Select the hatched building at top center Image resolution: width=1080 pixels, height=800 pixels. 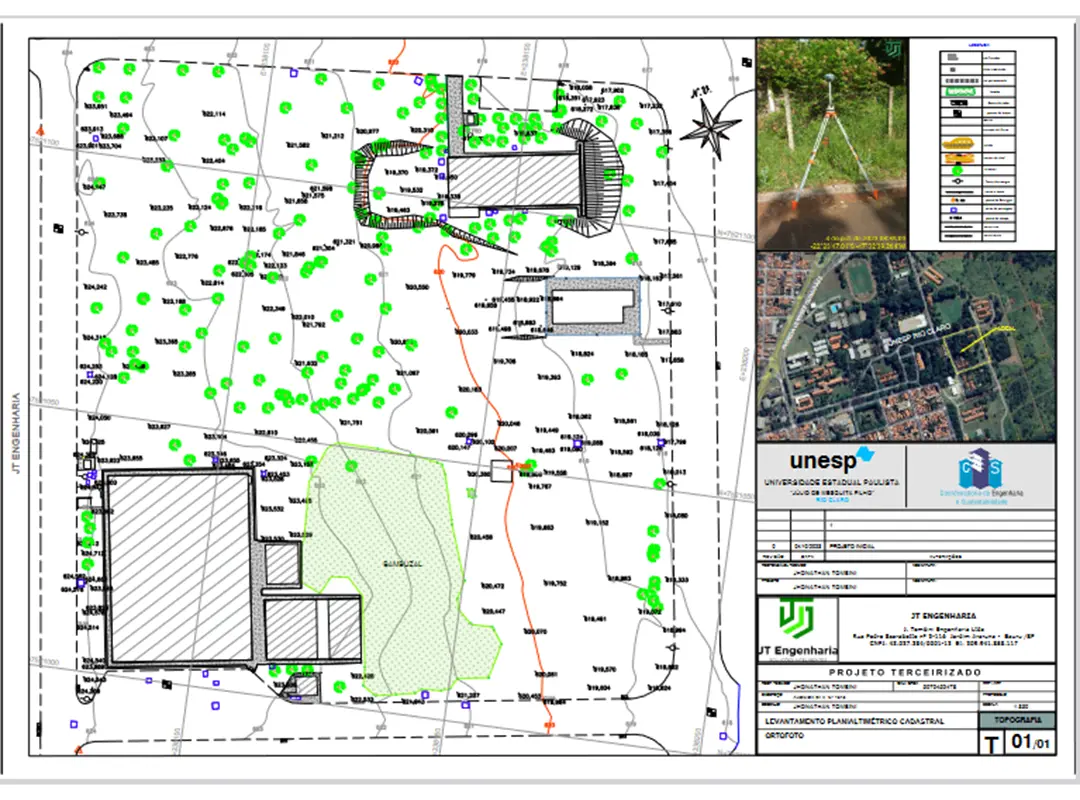point(513,182)
